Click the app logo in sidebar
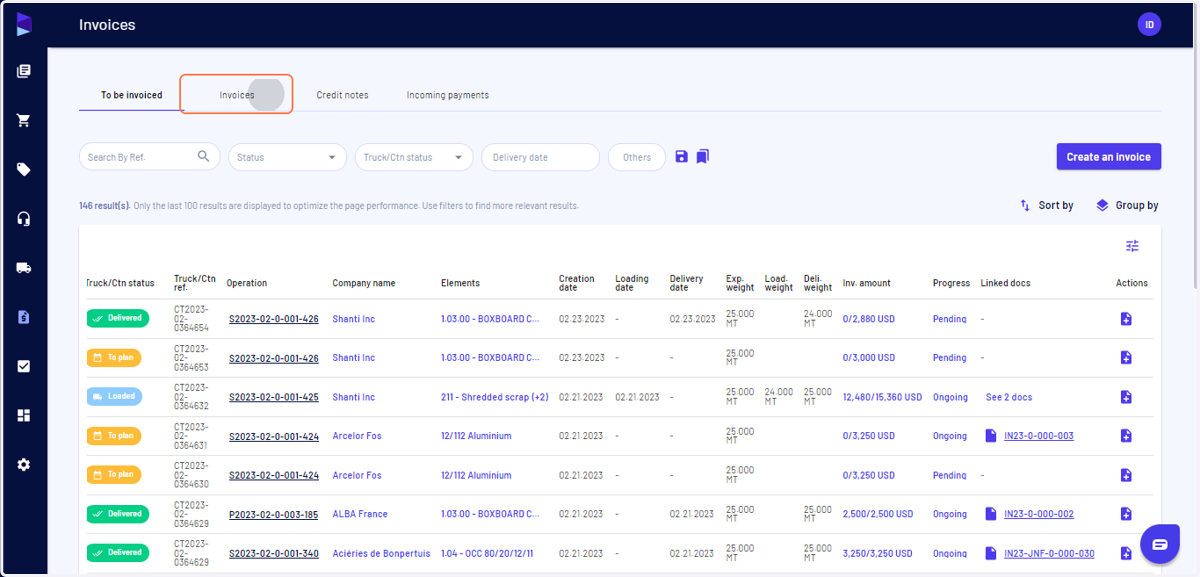Viewport: 1200px width, 577px height. 24,25
